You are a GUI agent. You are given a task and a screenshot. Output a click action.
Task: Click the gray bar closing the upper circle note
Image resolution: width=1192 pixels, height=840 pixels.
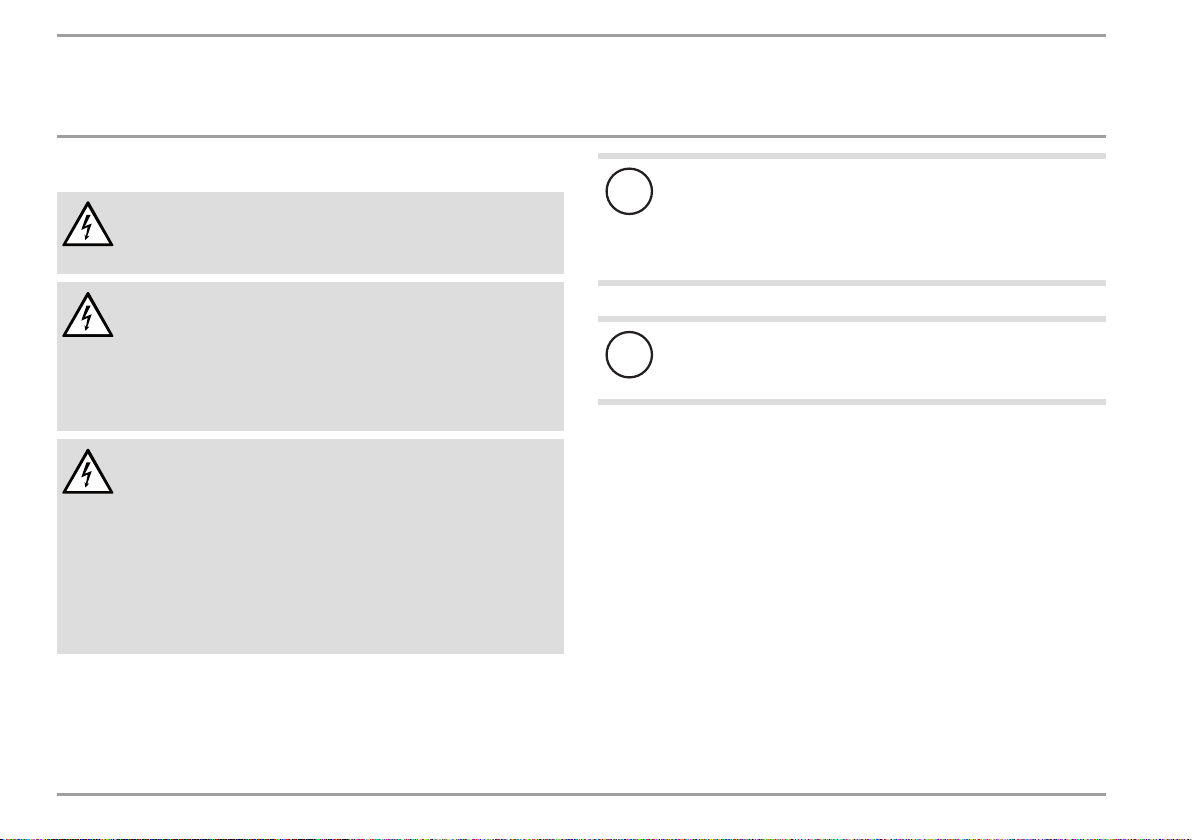coord(851,283)
